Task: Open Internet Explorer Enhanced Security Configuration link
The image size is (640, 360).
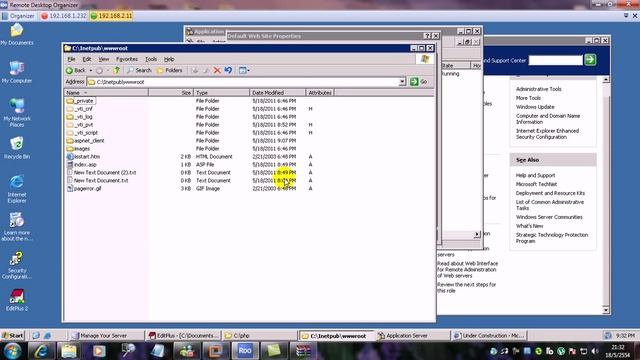Action: pos(547,134)
